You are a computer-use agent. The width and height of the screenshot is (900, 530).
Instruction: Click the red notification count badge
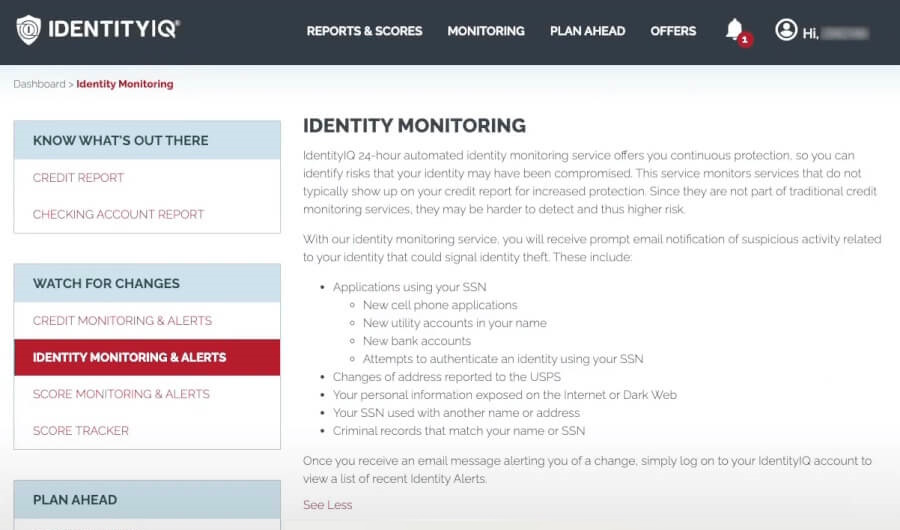tap(745, 40)
